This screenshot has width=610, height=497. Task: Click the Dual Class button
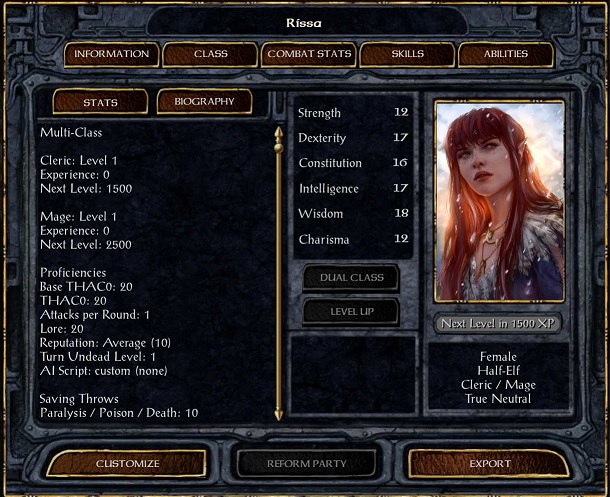click(x=351, y=278)
